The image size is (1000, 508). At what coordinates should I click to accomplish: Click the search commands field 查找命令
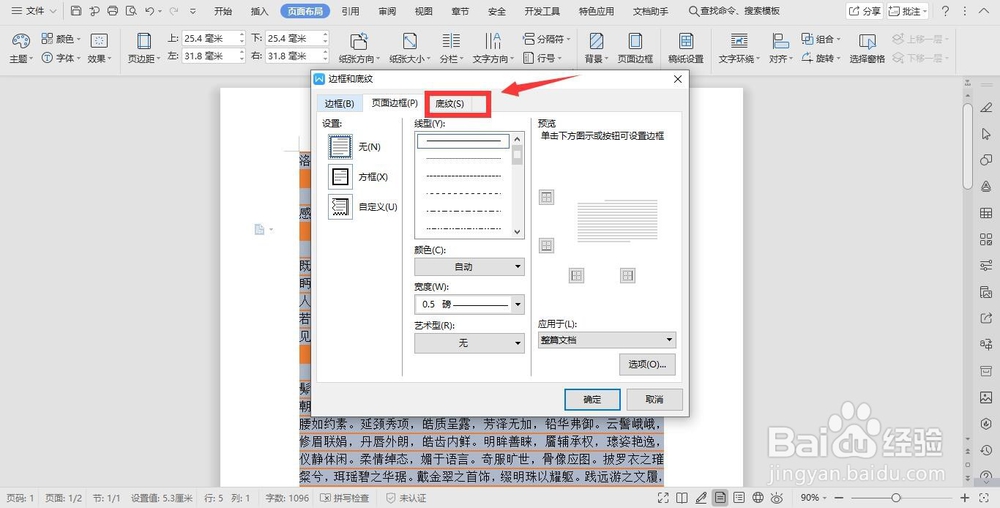click(x=734, y=11)
